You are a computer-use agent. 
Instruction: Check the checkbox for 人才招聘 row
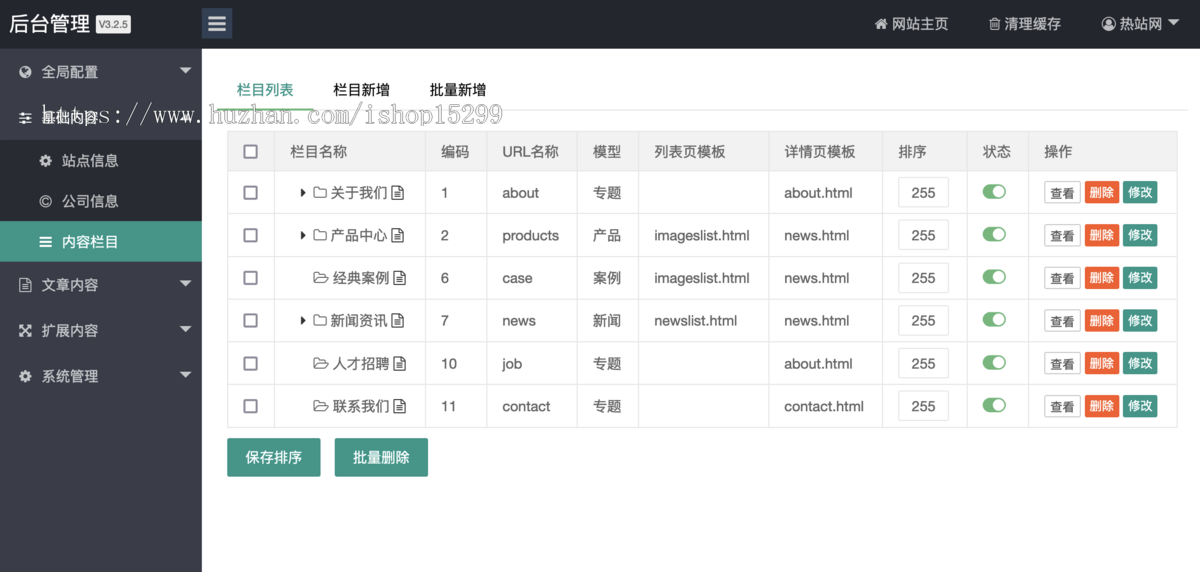[251, 364]
